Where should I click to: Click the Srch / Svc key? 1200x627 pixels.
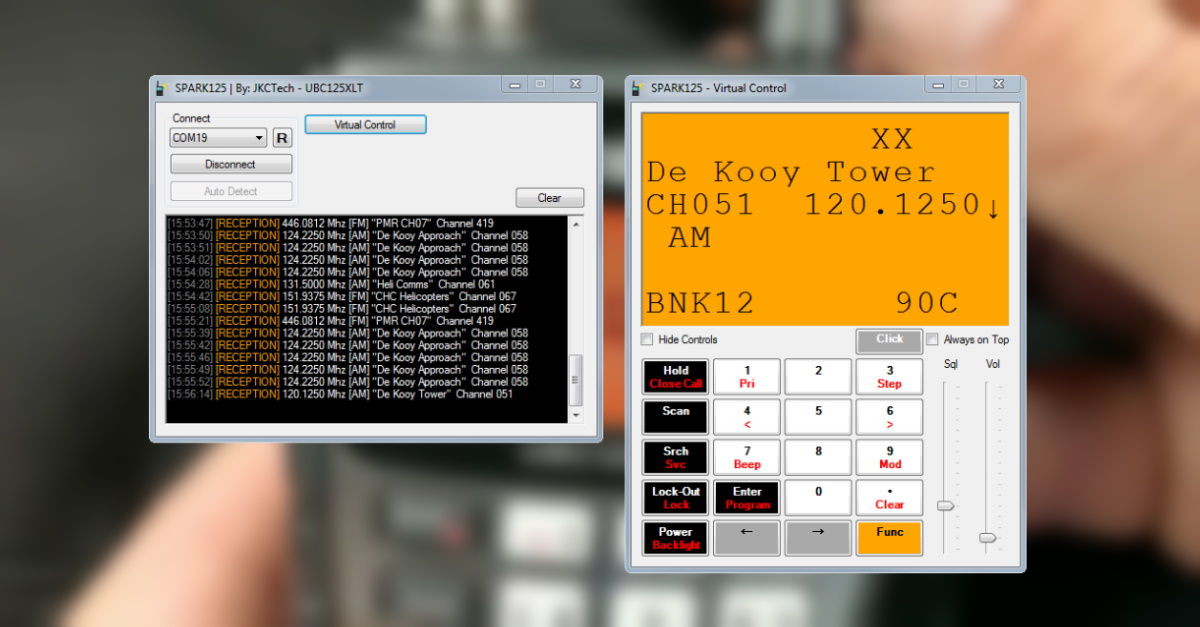pos(676,457)
